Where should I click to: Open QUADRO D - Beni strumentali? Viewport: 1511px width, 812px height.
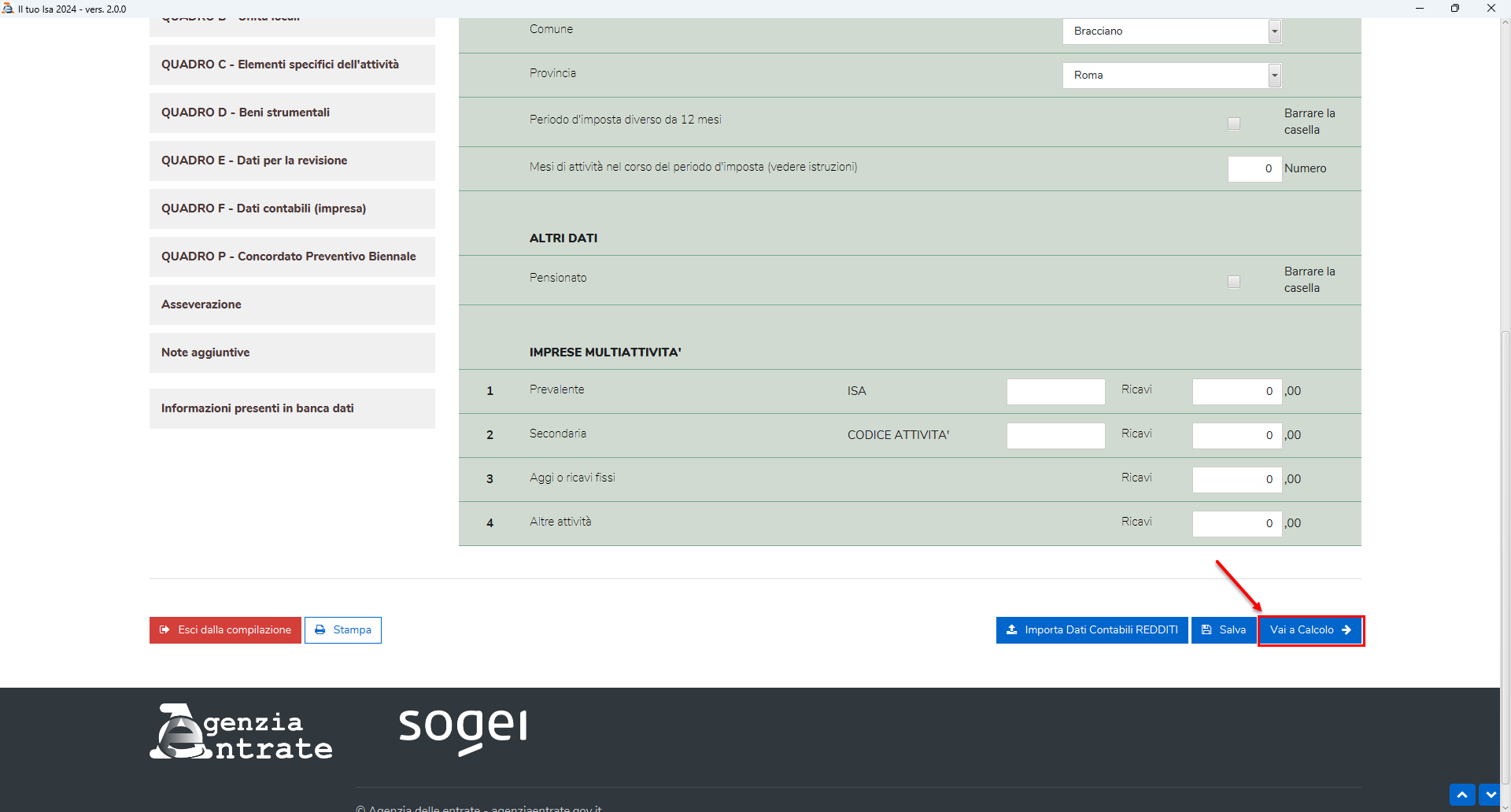[x=292, y=113]
